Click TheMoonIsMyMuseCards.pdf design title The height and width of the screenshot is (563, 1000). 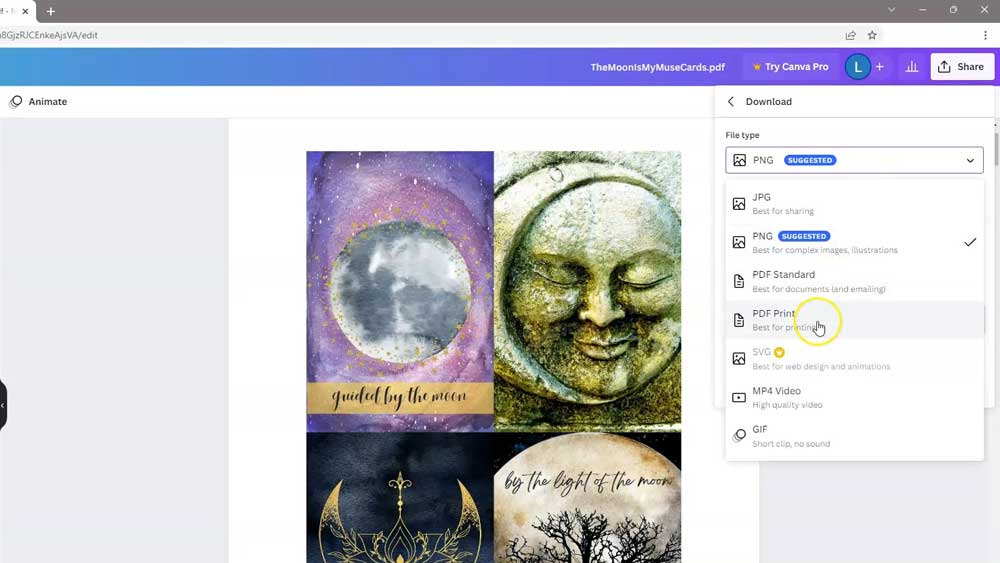[658, 67]
